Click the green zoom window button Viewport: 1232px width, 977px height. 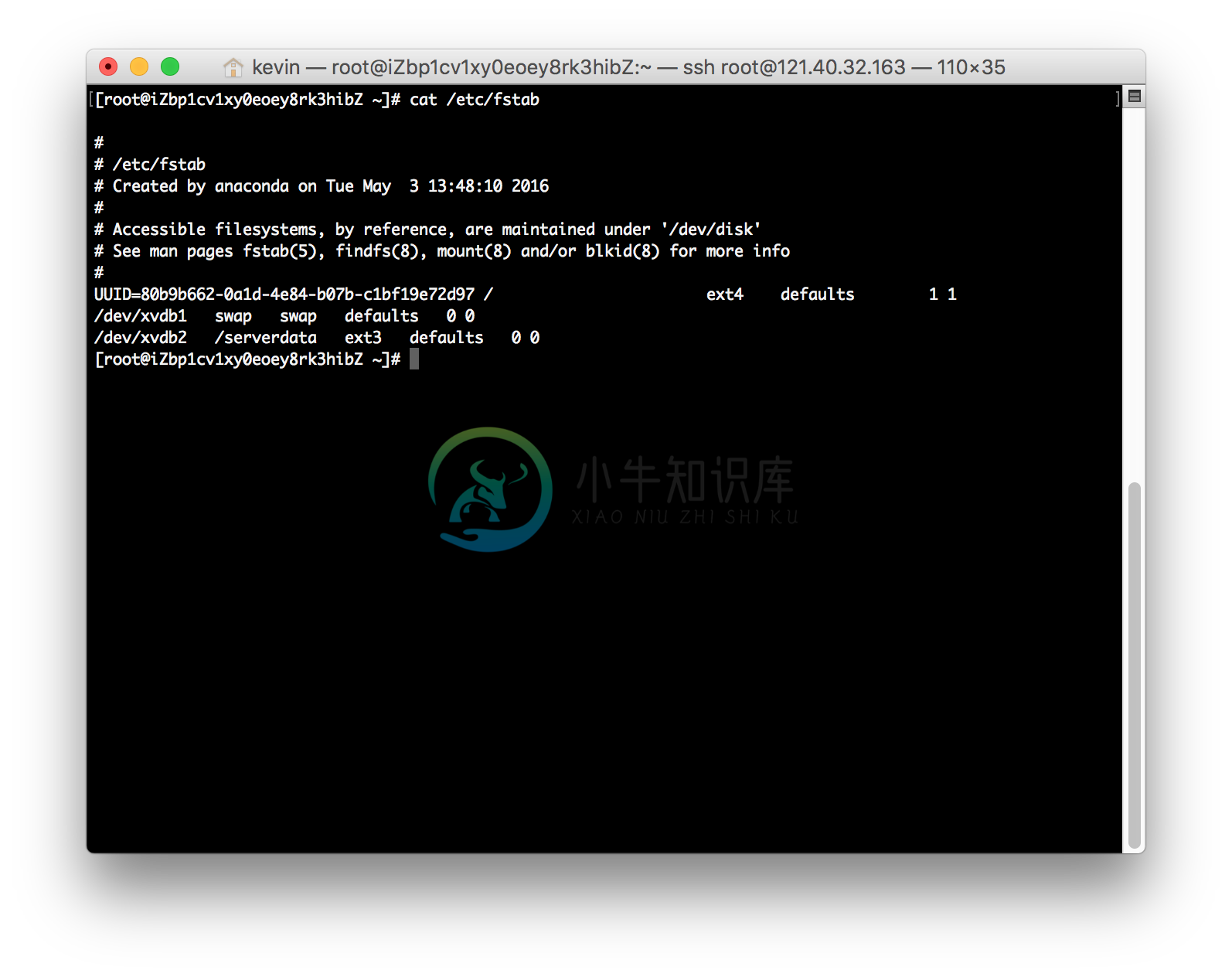tap(170, 67)
